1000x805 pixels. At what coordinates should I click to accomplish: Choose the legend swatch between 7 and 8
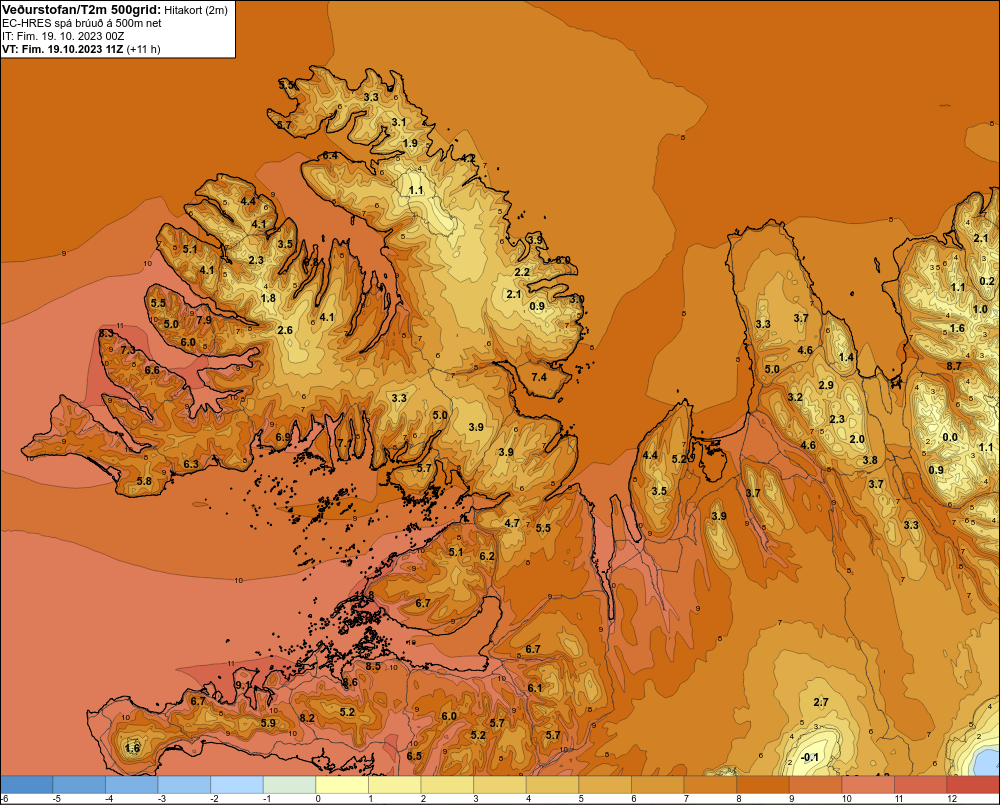(x=710, y=785)
